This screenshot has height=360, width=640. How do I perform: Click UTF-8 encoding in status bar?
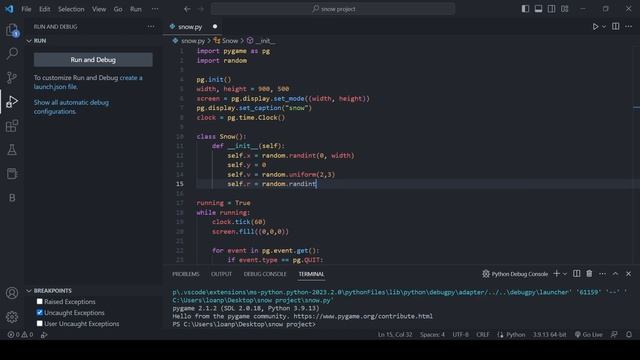click(x=460, y=335)
